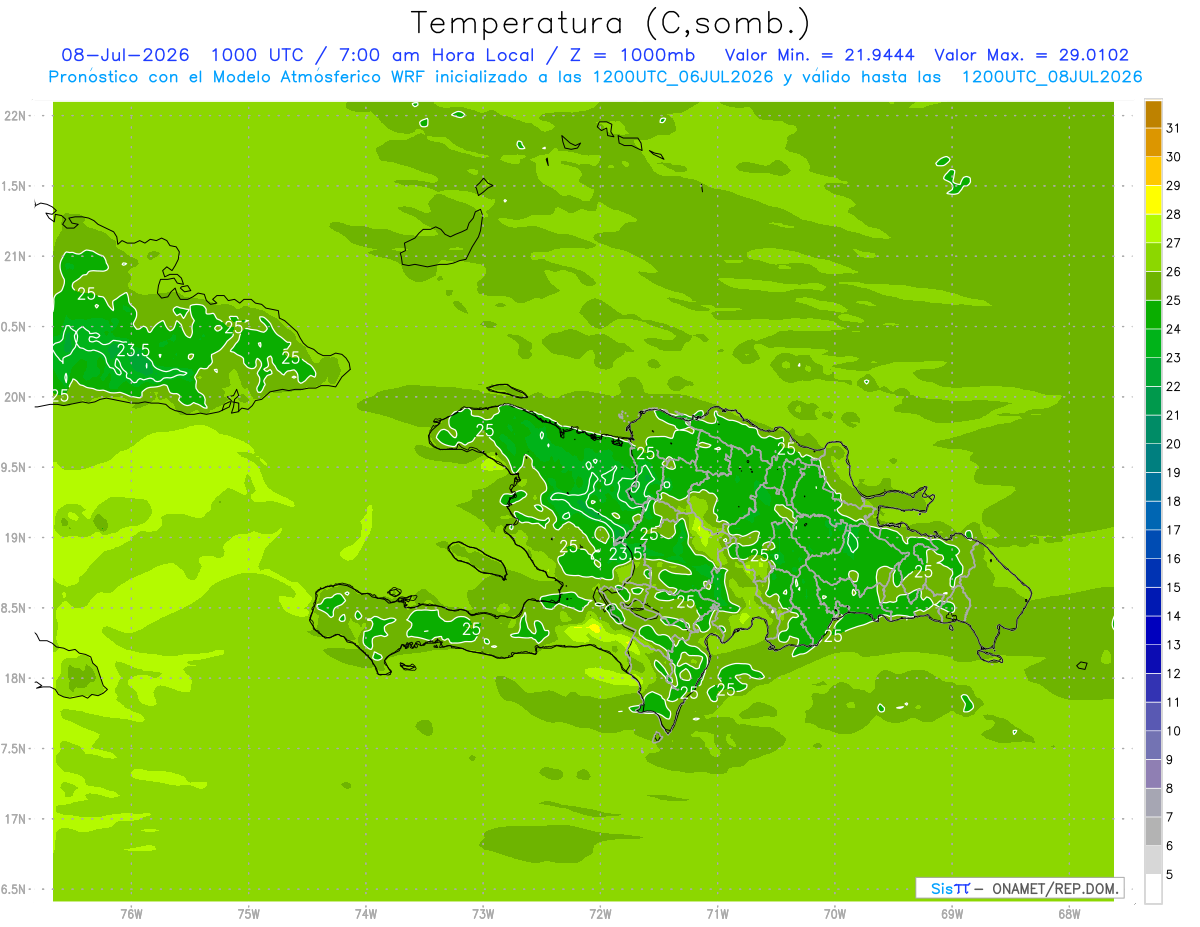This screenshot has height=927, width=1200.
Task: Click the 'Z = 1000mb' level text
Action: pos(632,55)
